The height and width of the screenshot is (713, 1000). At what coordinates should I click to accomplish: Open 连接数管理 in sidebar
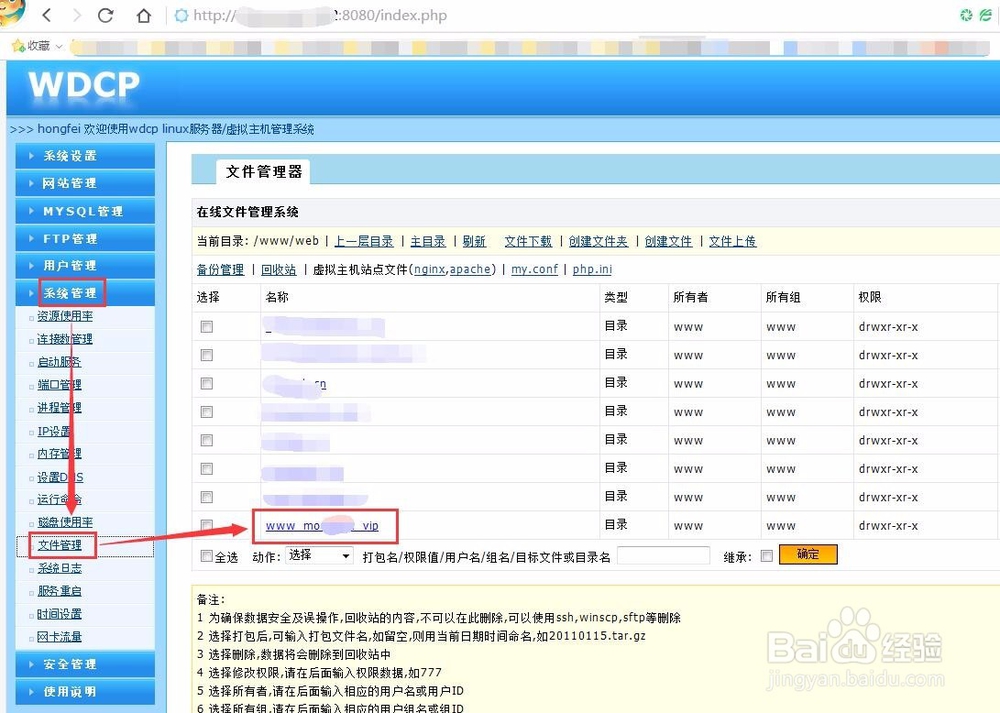(x=64, y=339)
